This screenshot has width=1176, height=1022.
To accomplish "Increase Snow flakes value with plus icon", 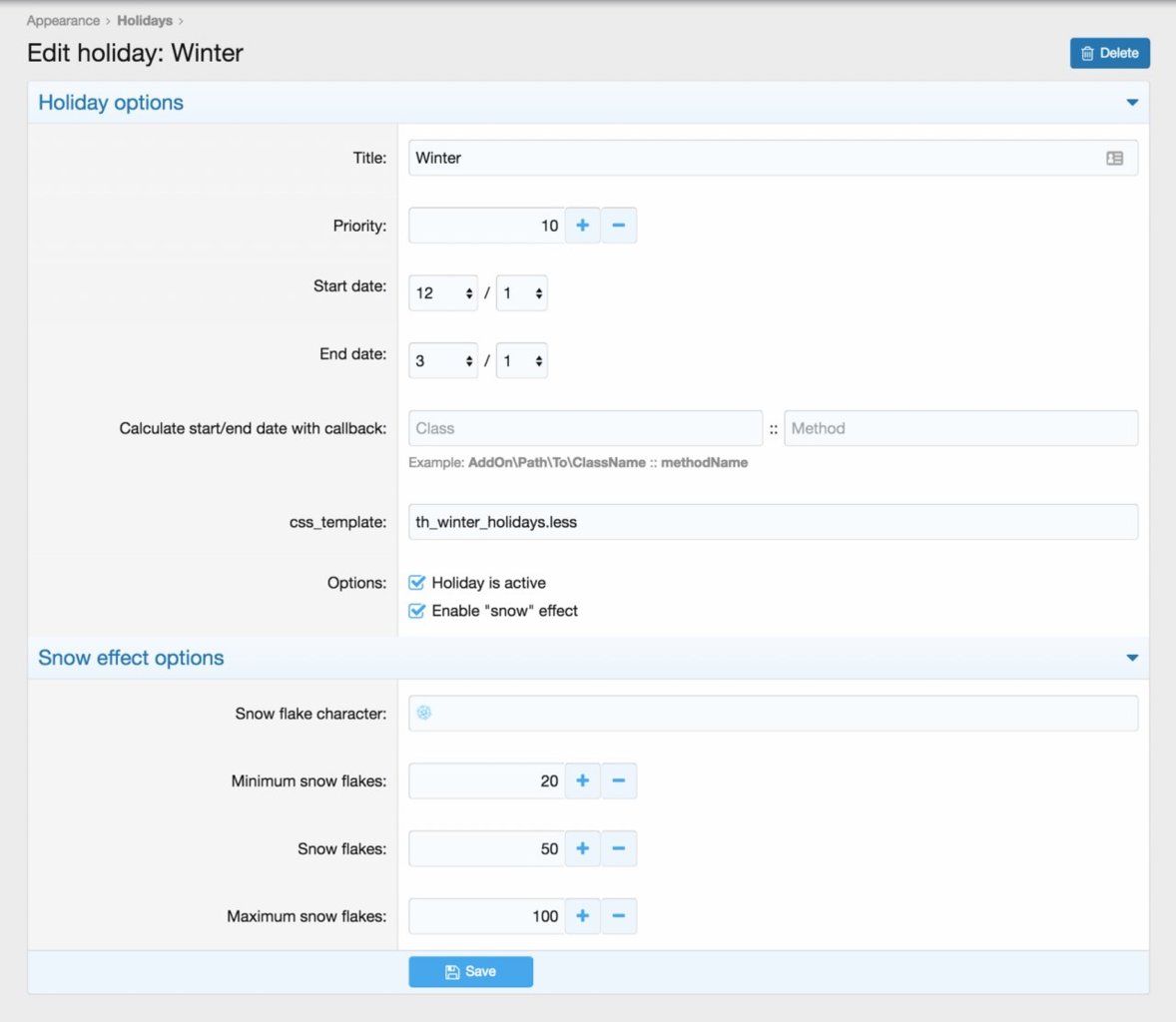I will 582,848.
